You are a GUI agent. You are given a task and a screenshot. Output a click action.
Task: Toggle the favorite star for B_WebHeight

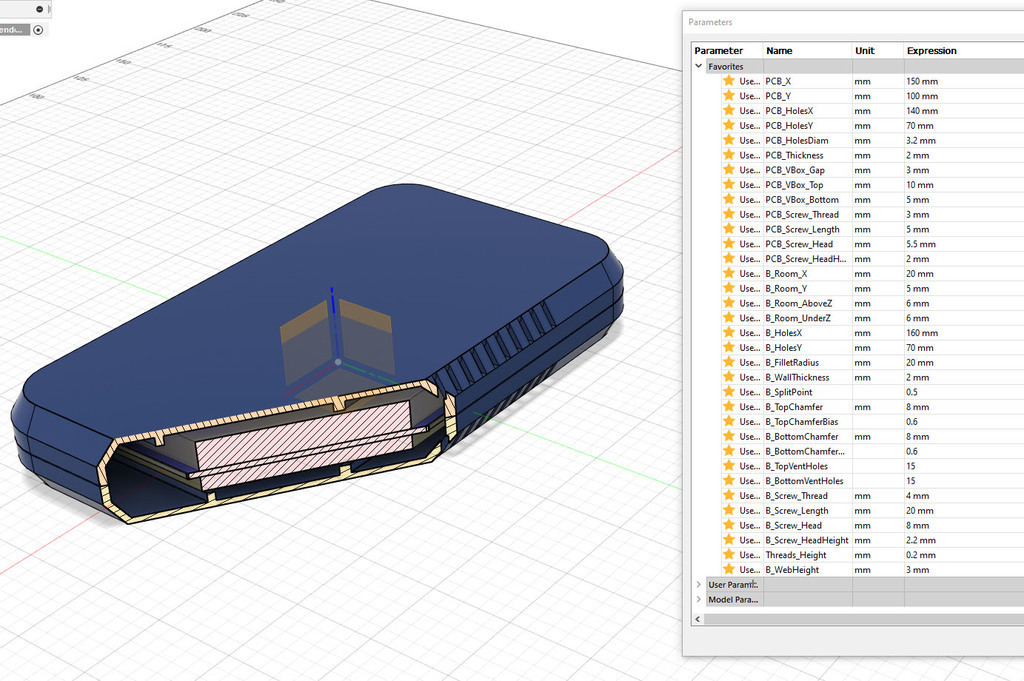[x=728, y=569]
